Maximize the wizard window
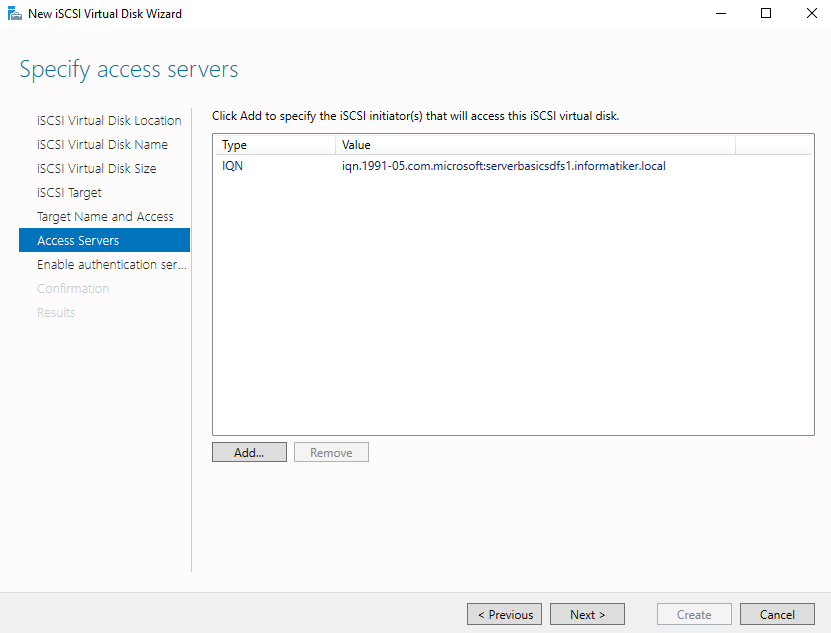Image resolution: width=831 pixels, height=633 pixels. [766, 13]
